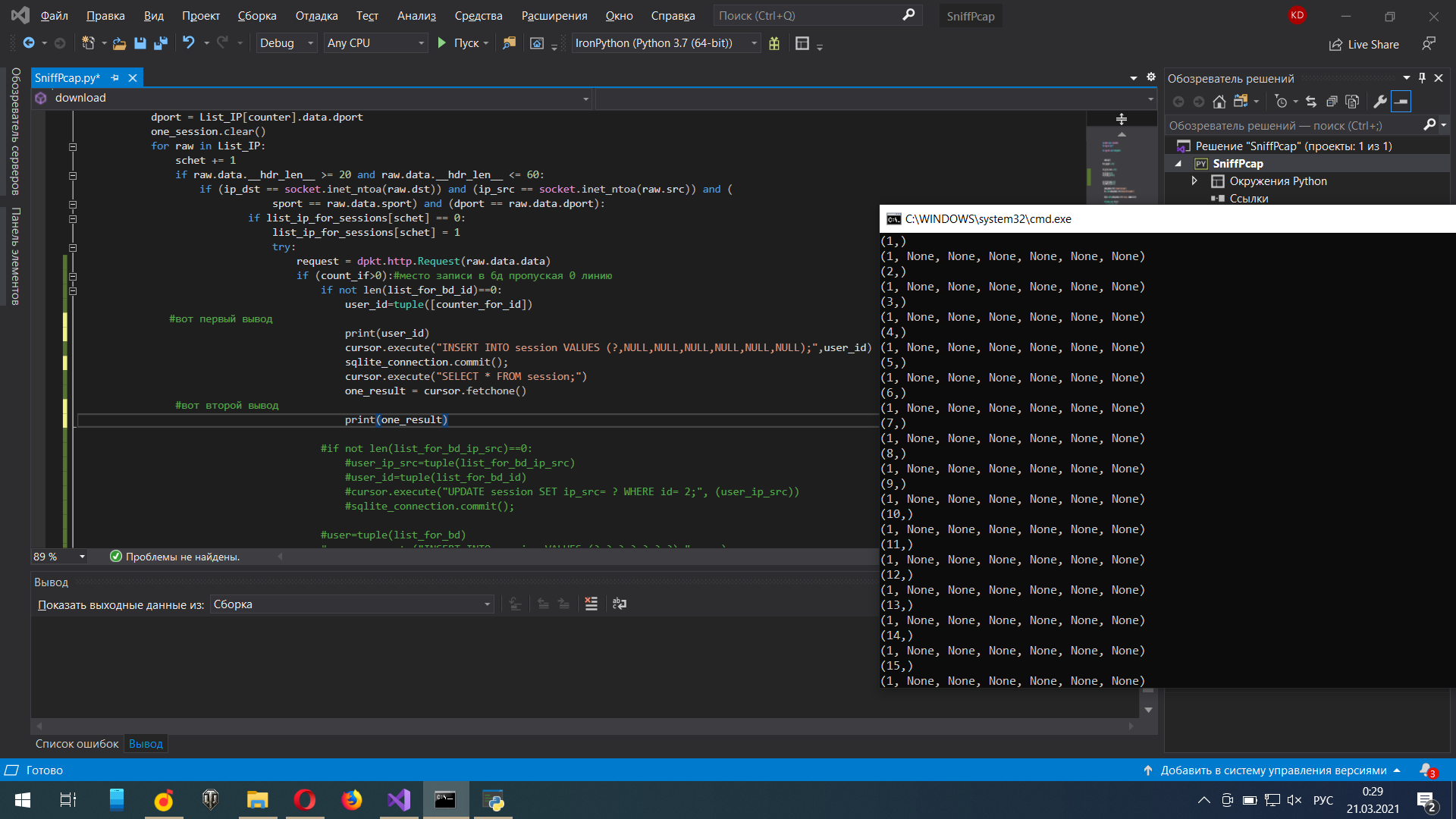
Task: Collapse the SniffPcap project node
Action: pyautogui.click(x=1178, y=164)
